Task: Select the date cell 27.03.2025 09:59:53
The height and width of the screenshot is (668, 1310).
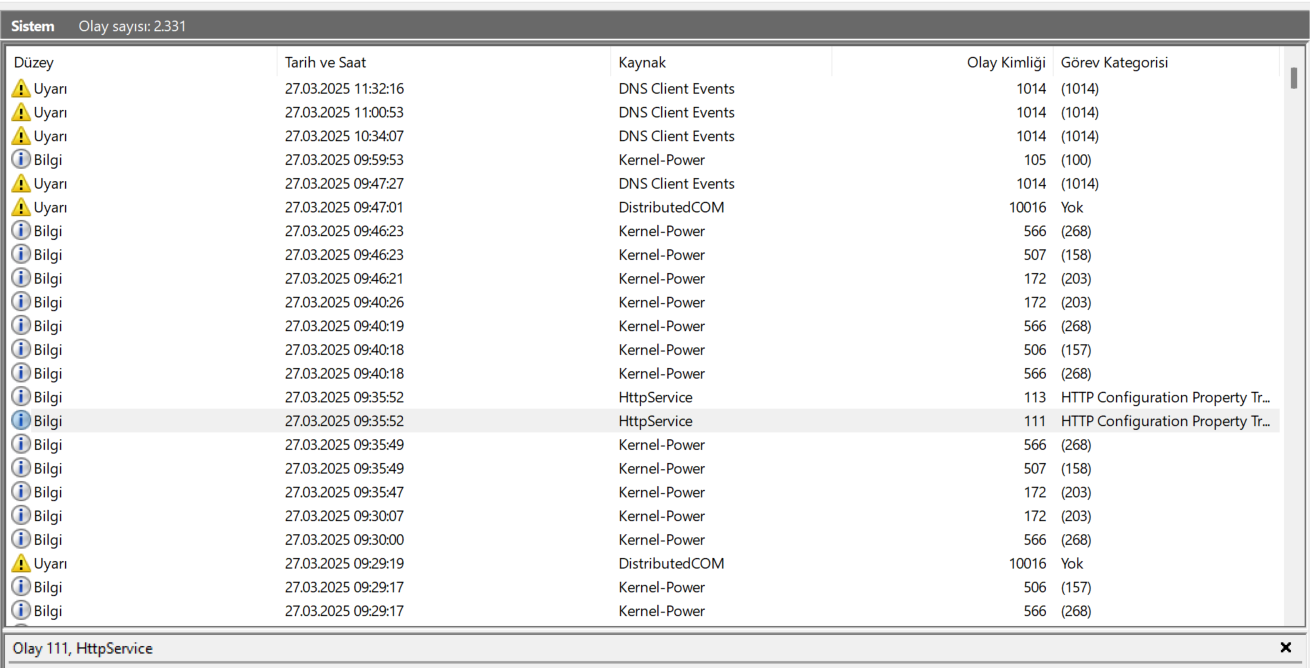Action: (x=344, y=160)
